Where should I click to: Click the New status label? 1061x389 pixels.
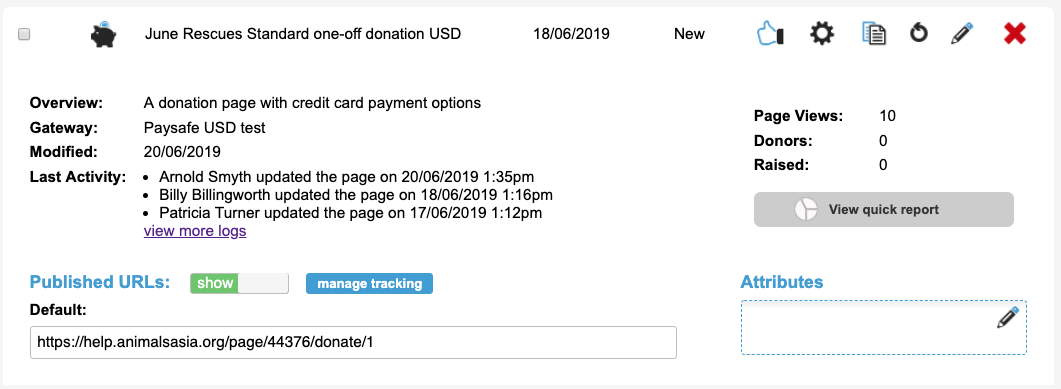point(690,34)
